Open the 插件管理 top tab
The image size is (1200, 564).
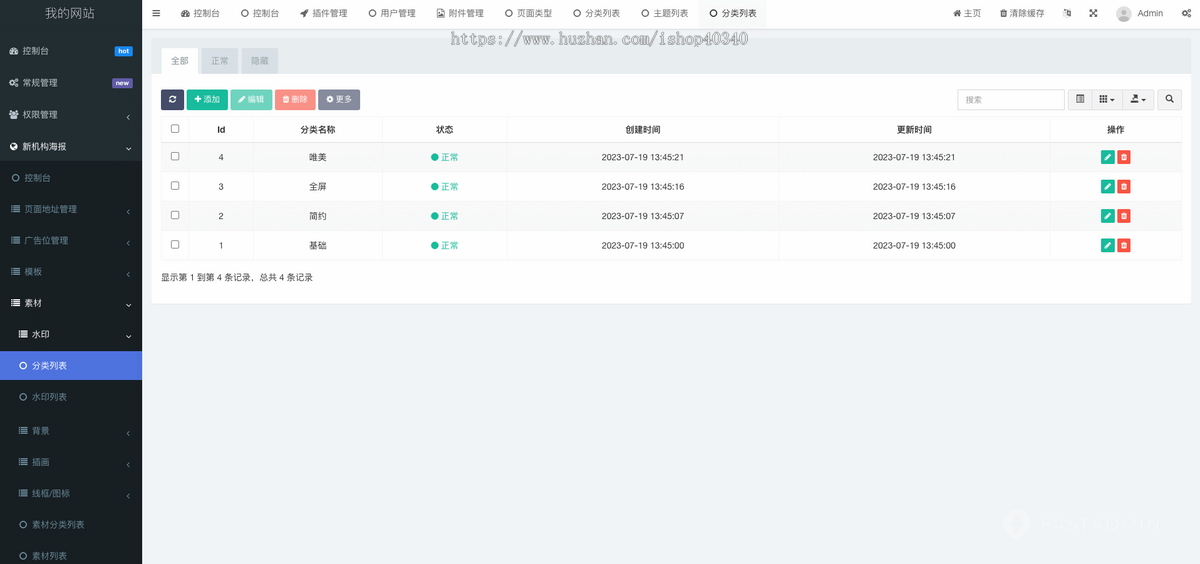(323, 13)
